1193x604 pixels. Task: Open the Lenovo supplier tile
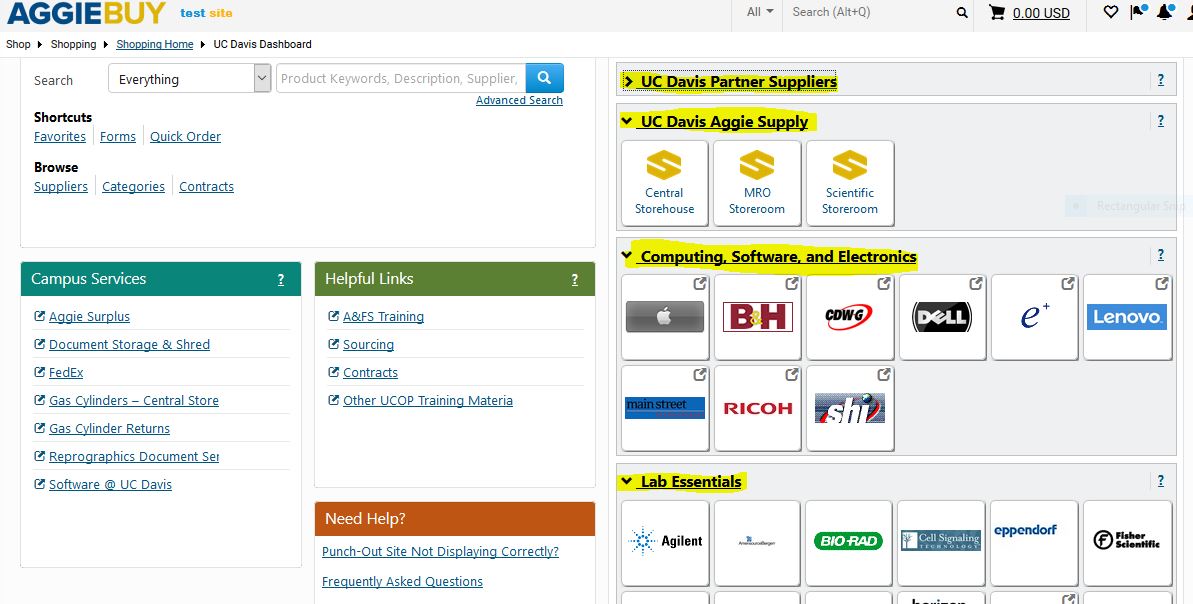pos(1128,317)
